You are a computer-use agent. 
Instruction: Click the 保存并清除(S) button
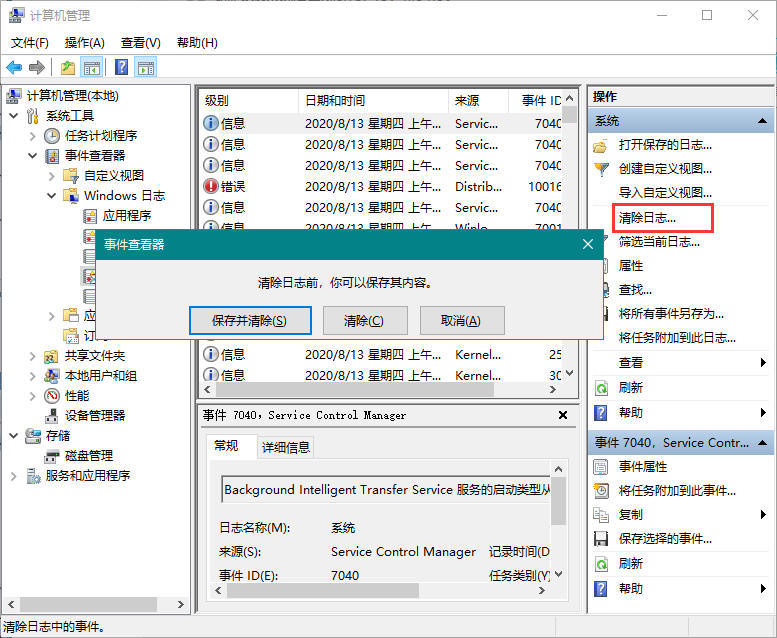pos(249,320)
